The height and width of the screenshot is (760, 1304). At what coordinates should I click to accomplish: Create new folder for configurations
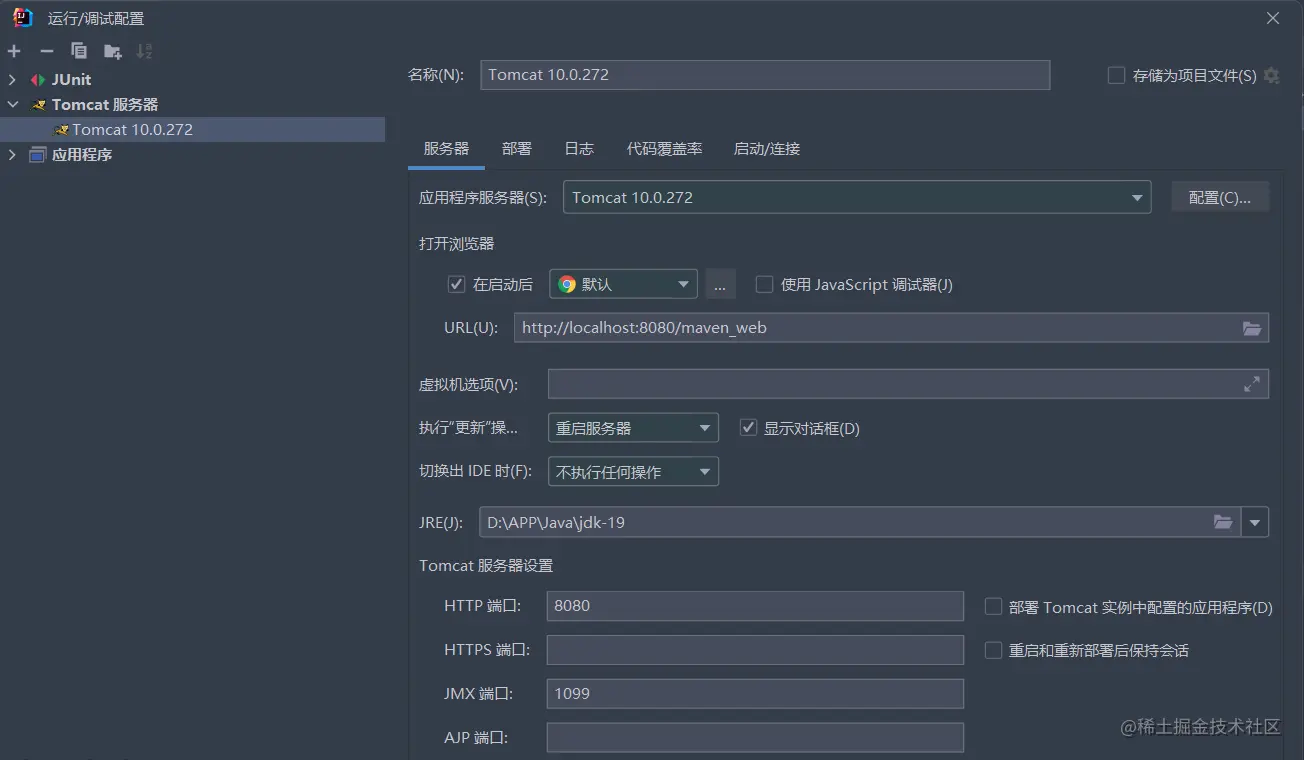coord(112,51)
